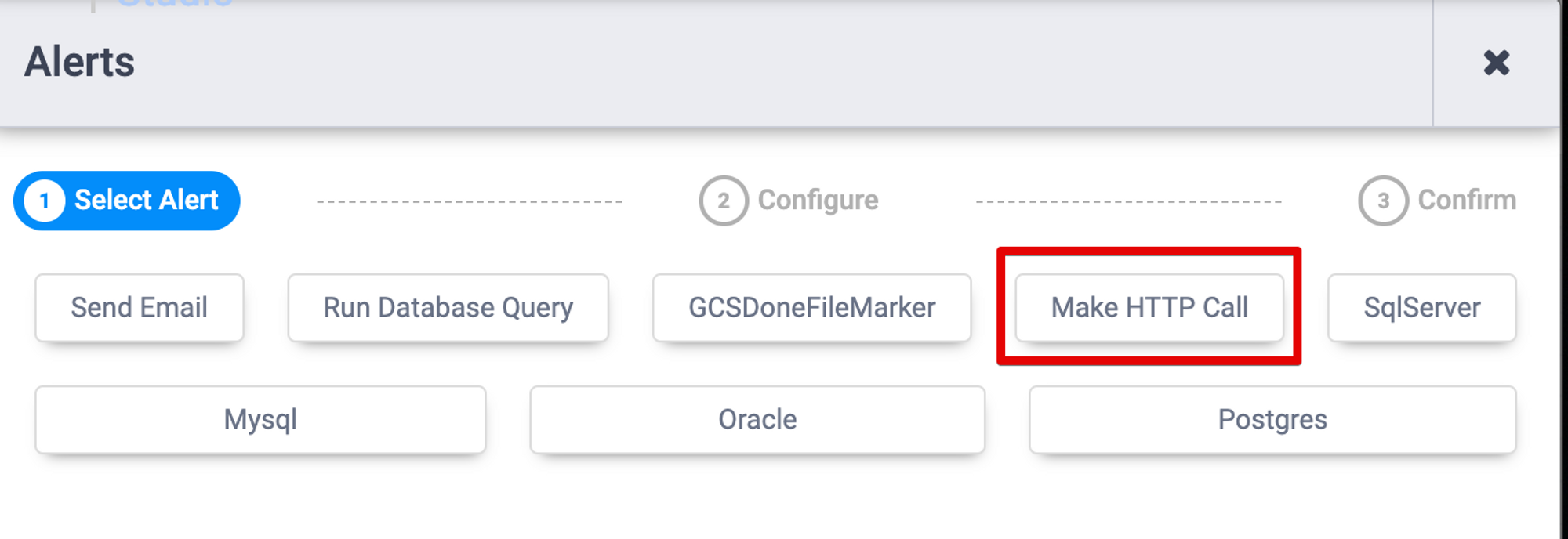Select the Make HTTP Call alert
The image size is (1568, 539).
point(1149,308)
